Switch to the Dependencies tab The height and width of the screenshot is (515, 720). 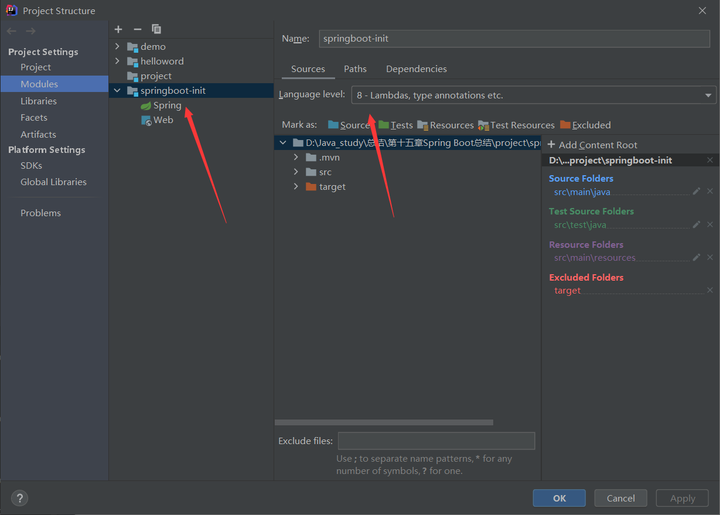tap(416, 69)
